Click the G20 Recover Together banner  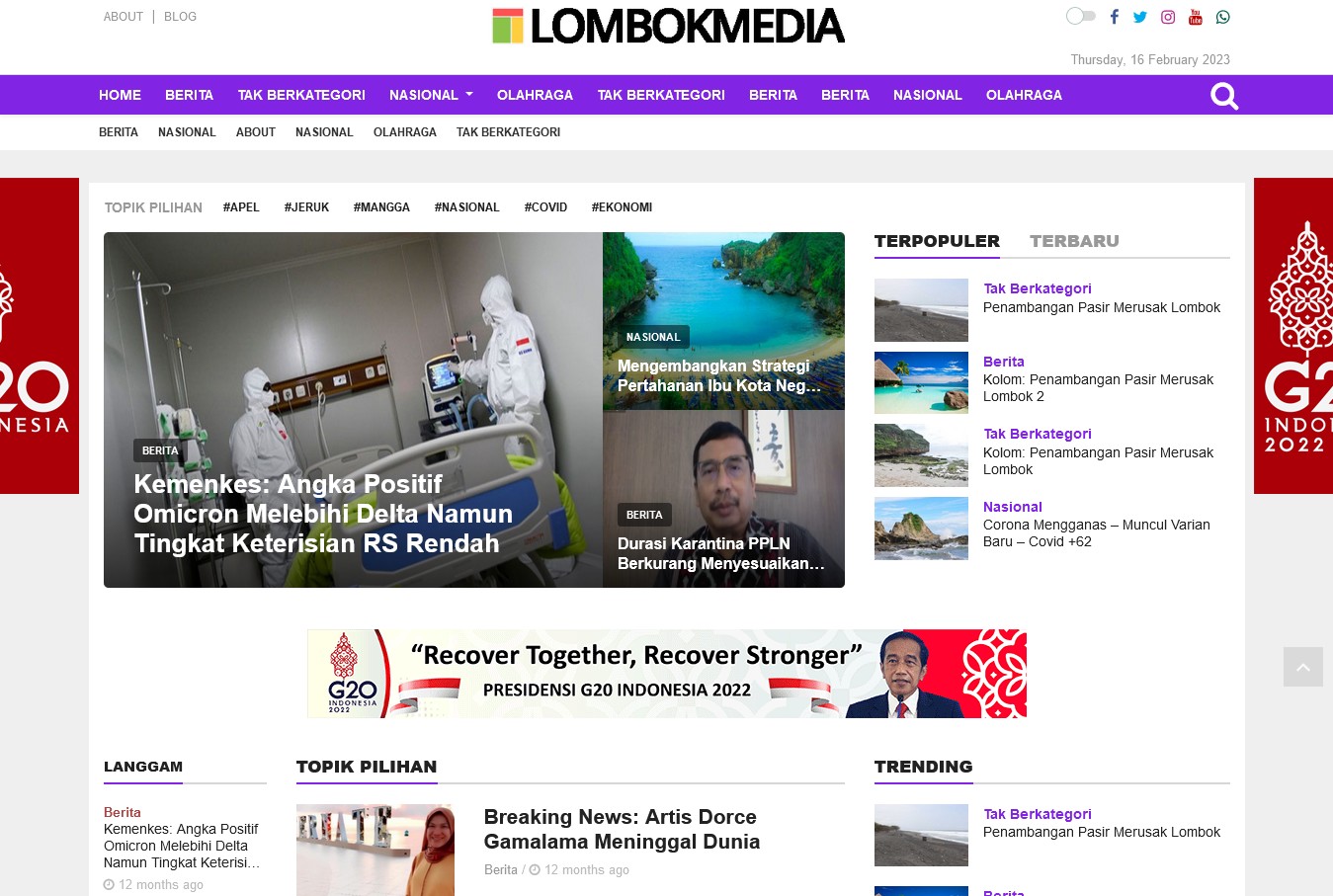click(x=667, y=674)
